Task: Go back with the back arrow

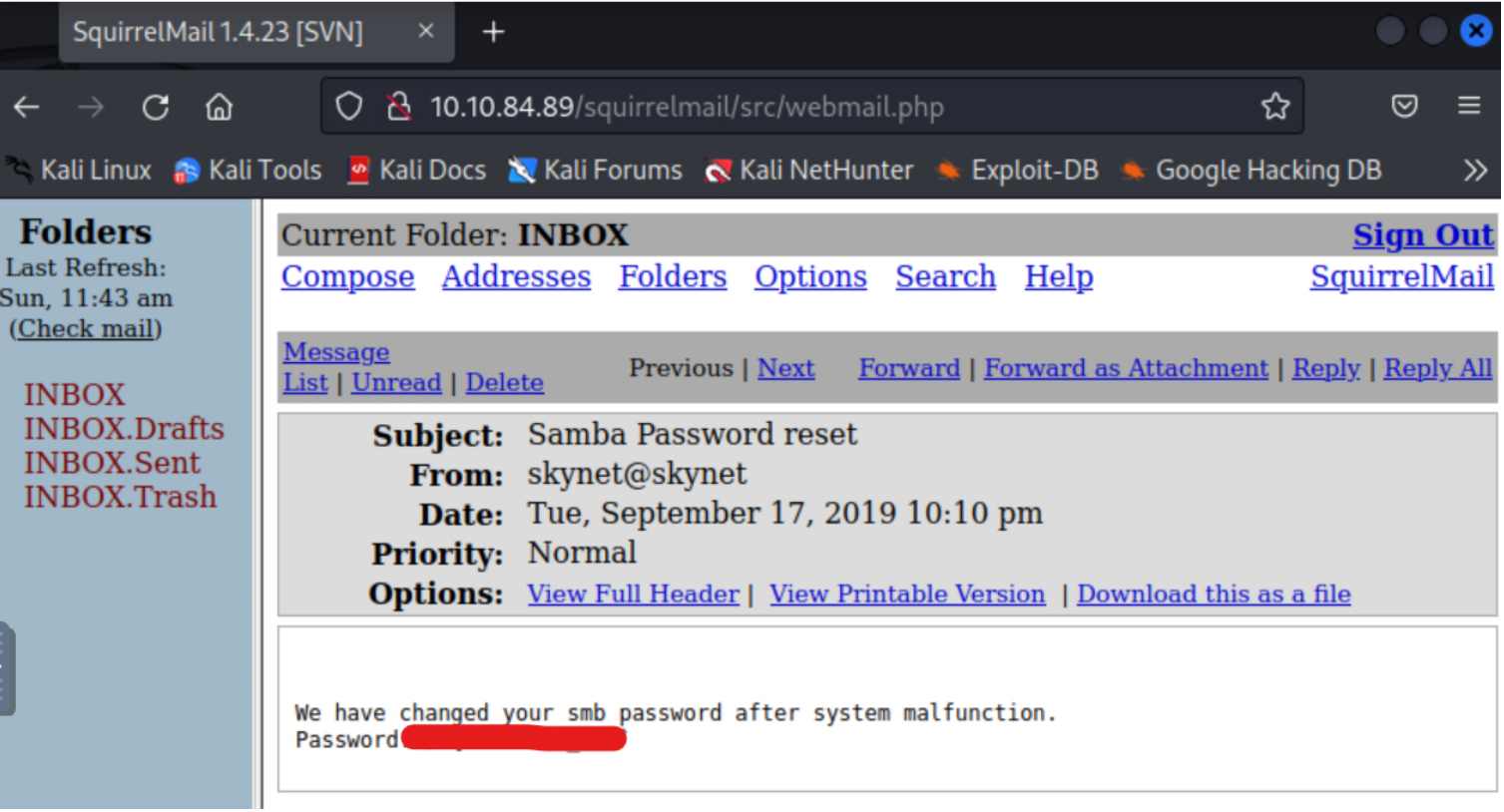Action: (28, 107)
